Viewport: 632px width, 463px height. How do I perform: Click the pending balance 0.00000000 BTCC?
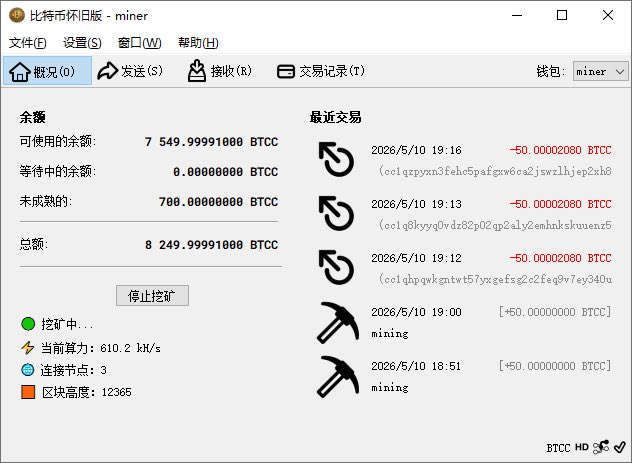[x=226, y=172]
